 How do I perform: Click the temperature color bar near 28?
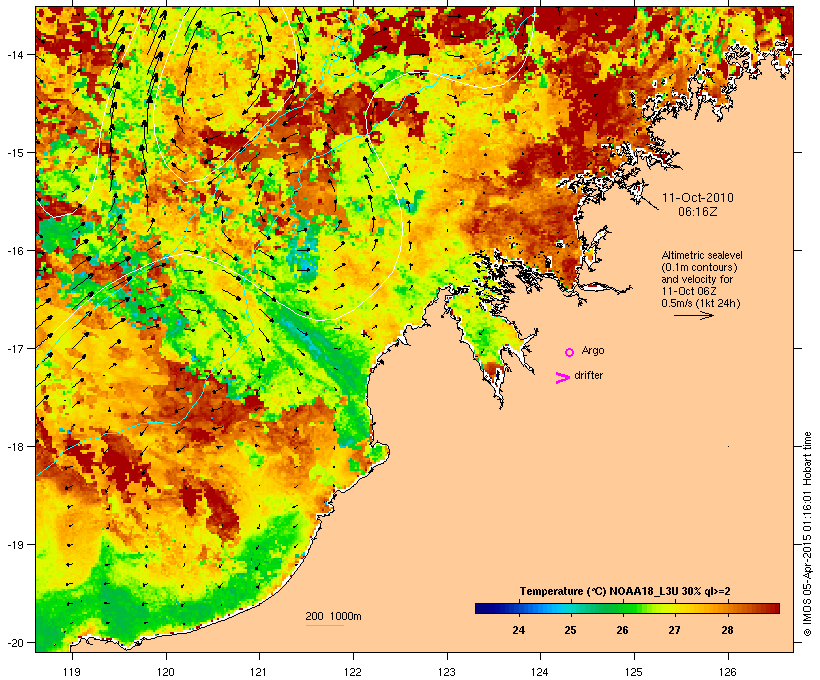coord(727,608)
